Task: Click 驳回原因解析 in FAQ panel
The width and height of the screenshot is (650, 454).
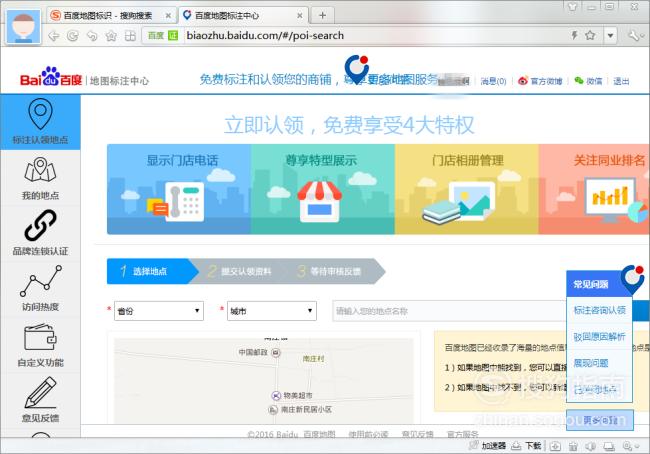Action: pos(599,337)
